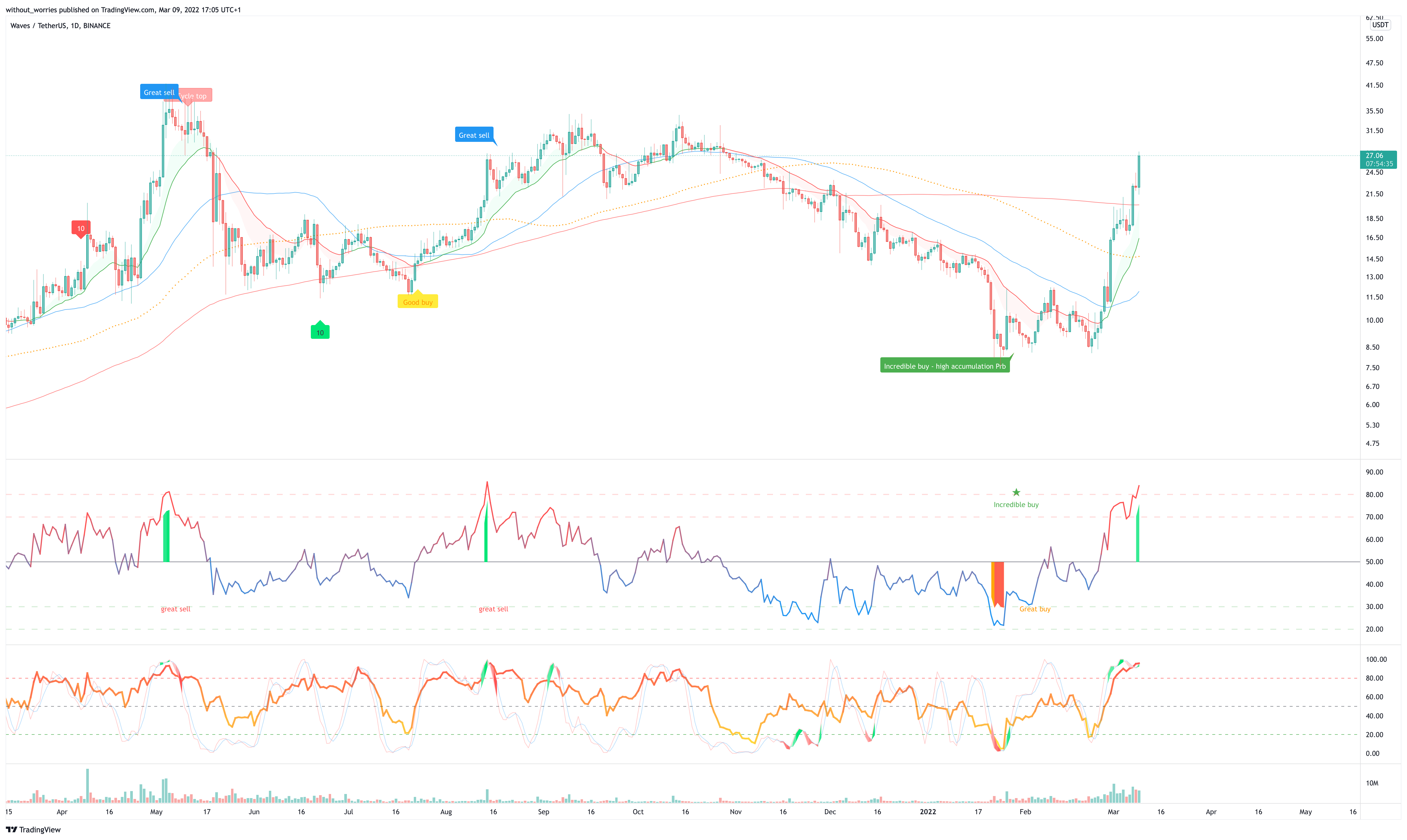The image size is (1407, 840).
Task: Click the 4.75 price axis value
Action: (1372, 444)
